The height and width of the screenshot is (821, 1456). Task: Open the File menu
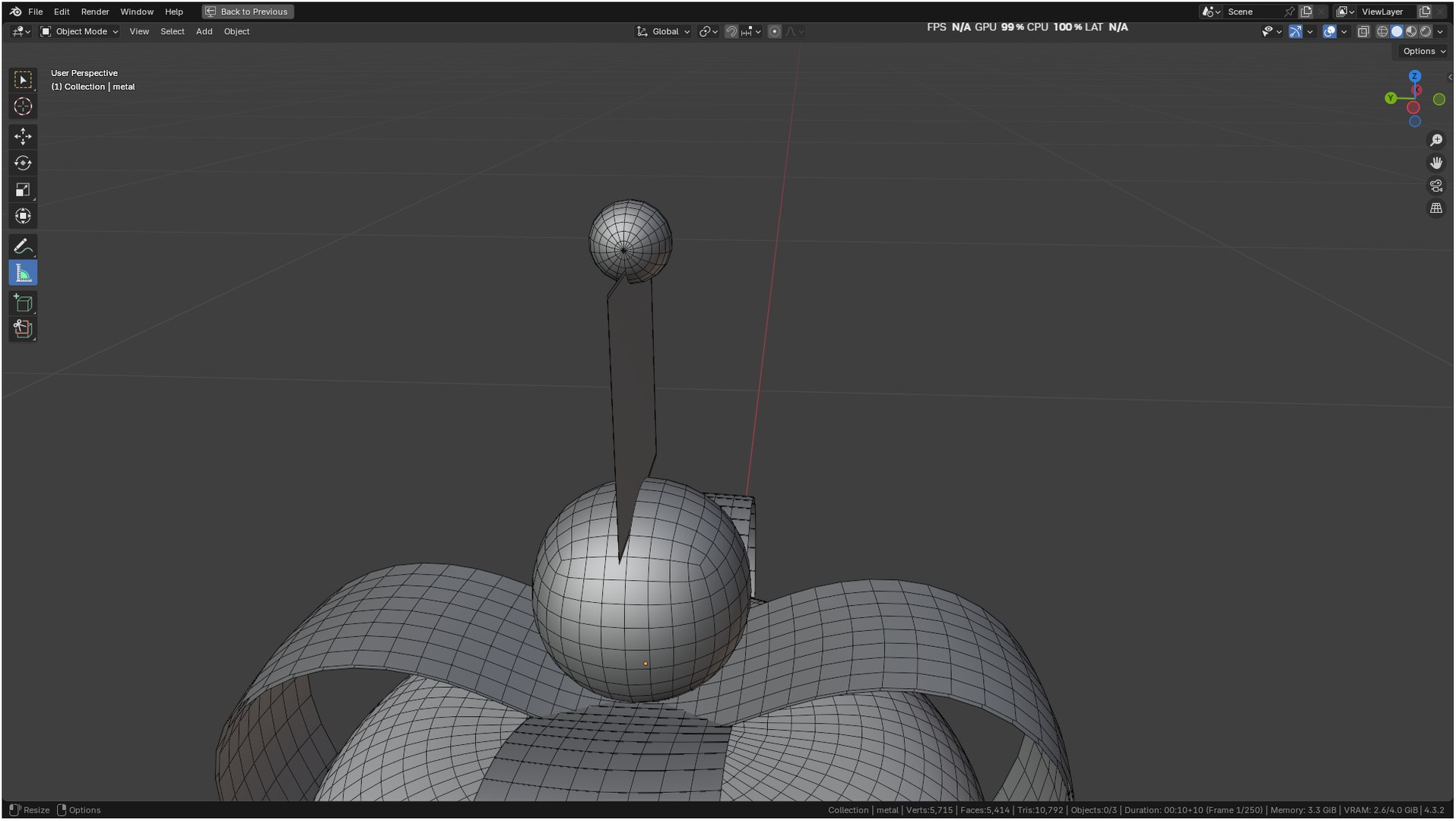35,11
